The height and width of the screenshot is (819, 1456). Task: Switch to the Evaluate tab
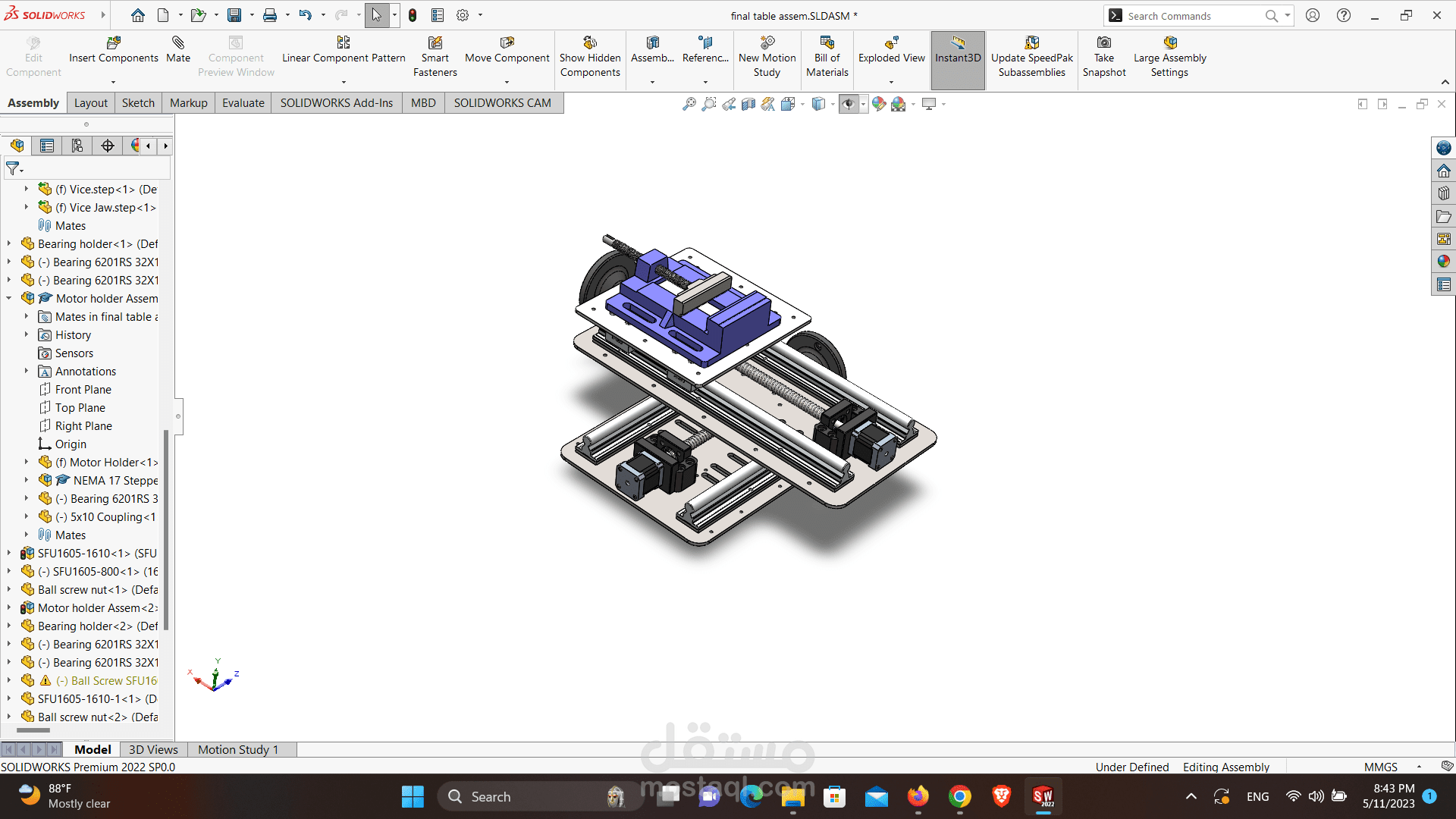click(x=243, y=103)
